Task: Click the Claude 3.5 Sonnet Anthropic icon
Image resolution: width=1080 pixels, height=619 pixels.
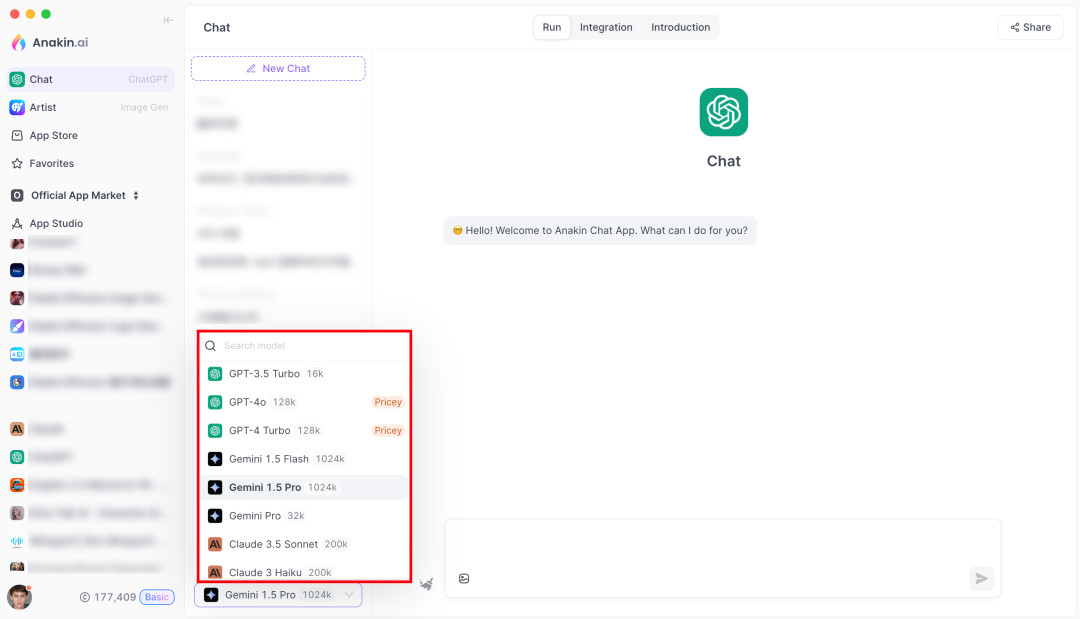Action: tap(215, 544)
